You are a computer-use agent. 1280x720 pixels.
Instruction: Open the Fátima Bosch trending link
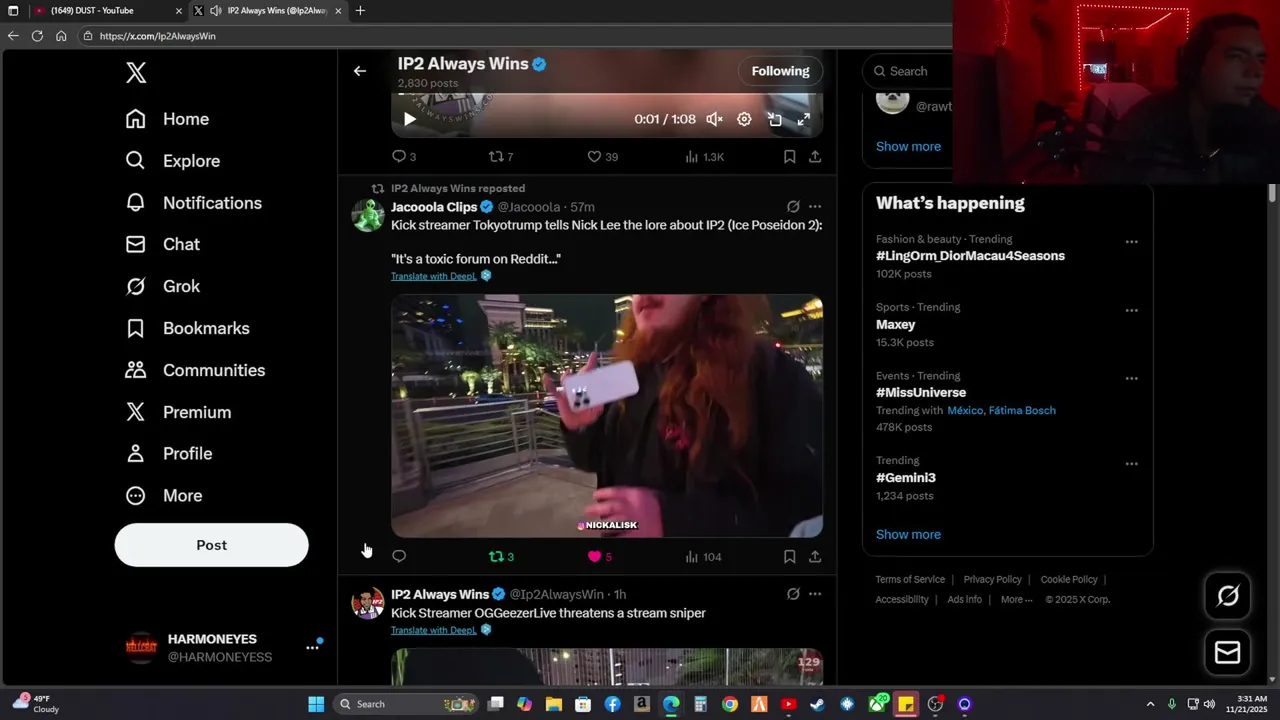click(1022, 411)
